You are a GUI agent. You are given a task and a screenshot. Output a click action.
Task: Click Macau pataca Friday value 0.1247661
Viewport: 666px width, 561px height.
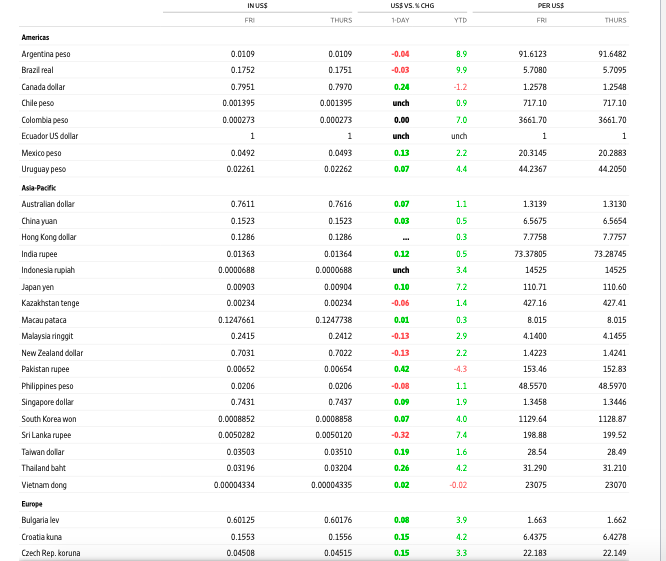(x=237, y=320)
